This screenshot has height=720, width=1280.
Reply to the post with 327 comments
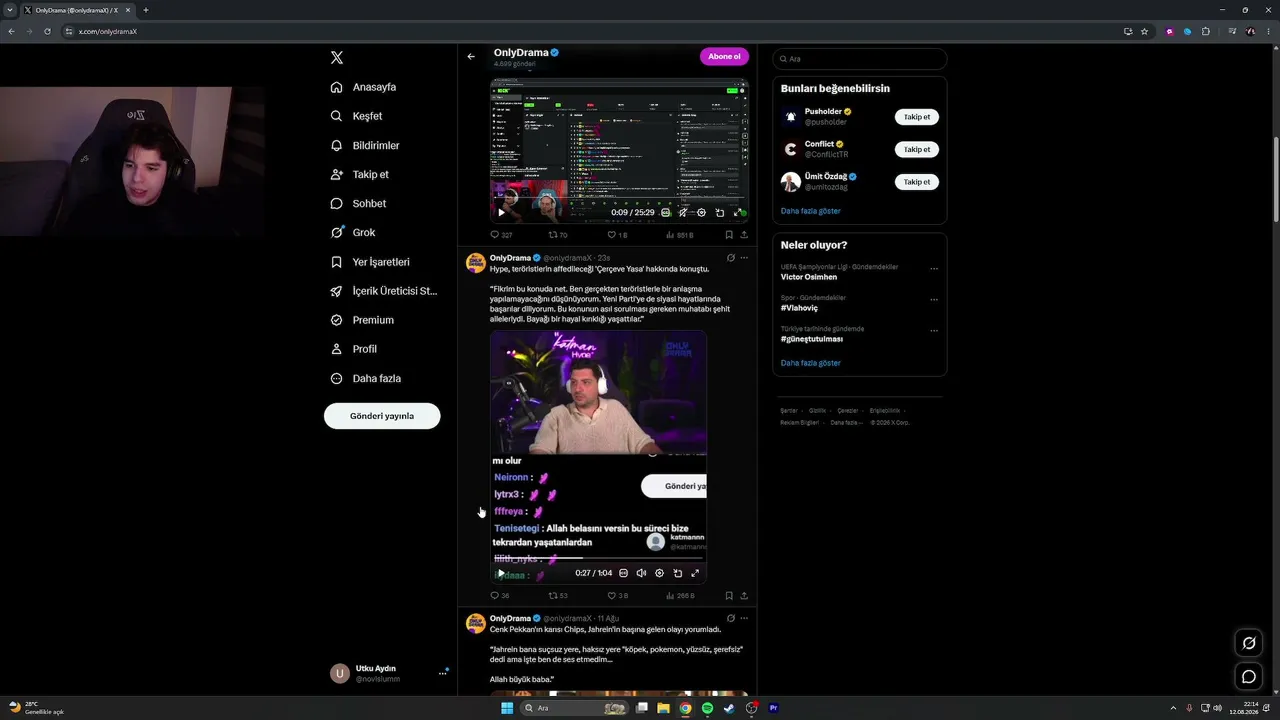501,235
